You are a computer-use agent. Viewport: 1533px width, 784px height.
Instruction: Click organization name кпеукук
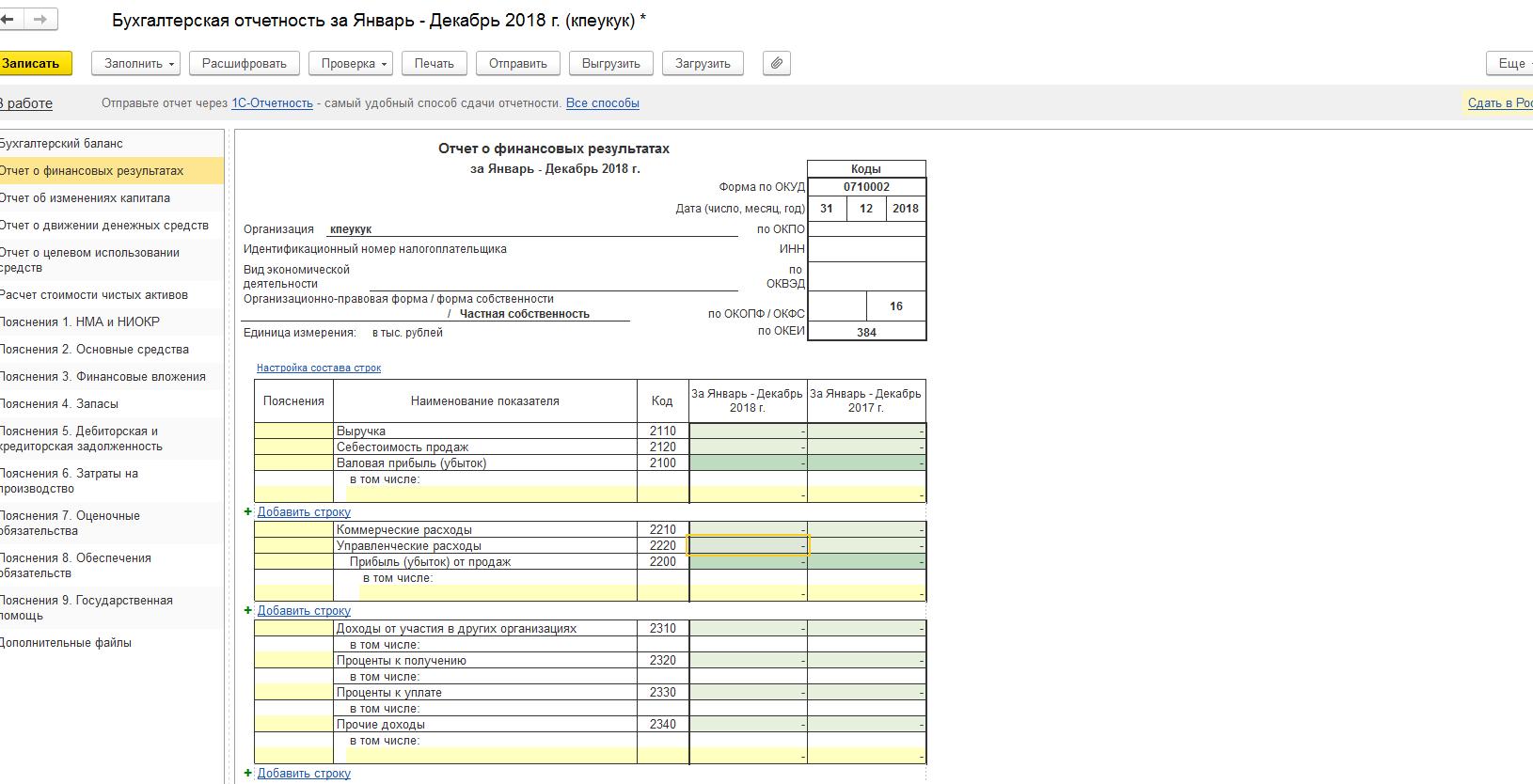pyautogui.click(x=351, y=229)
